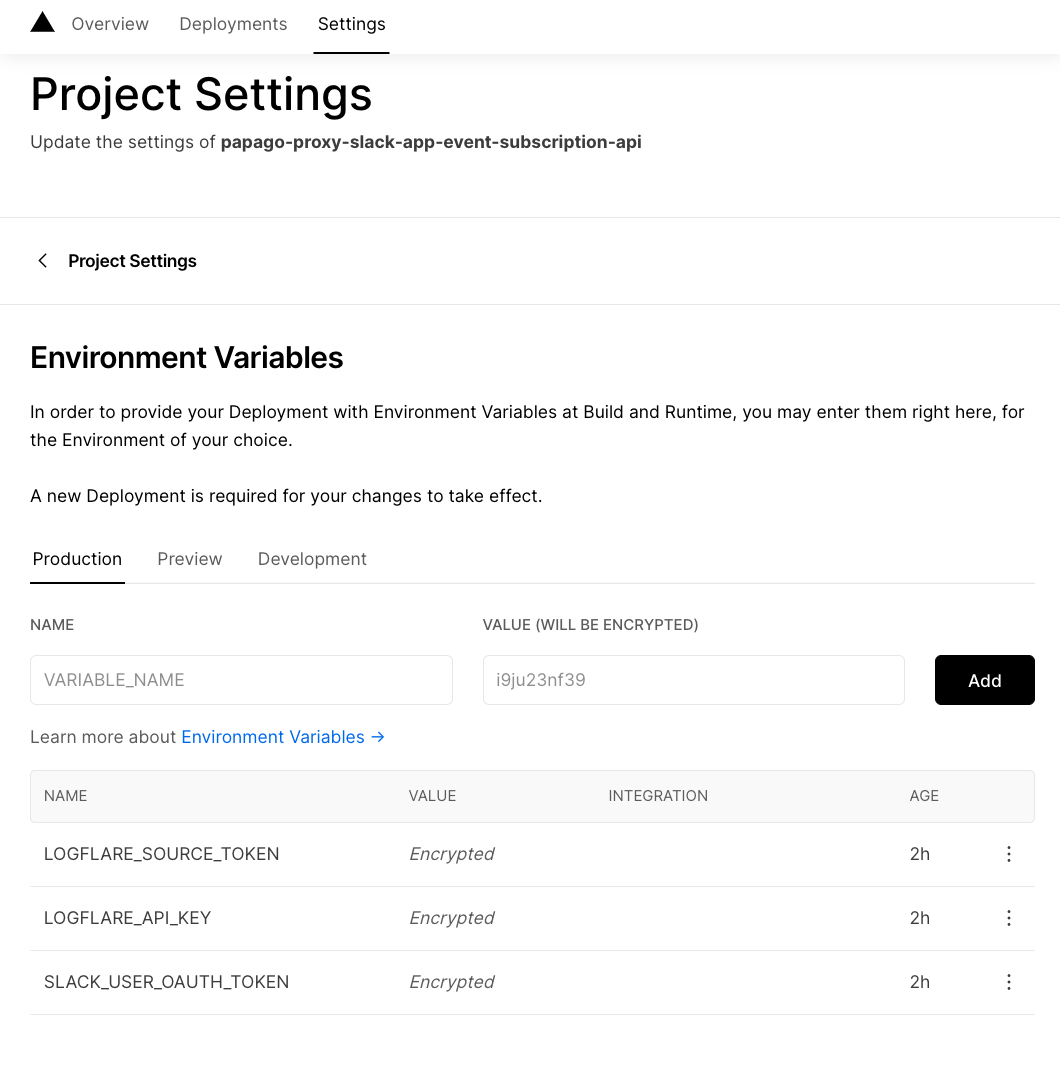Click the SLACK_USER_OAUTH_TOKEN variable name

coord(166,982)
